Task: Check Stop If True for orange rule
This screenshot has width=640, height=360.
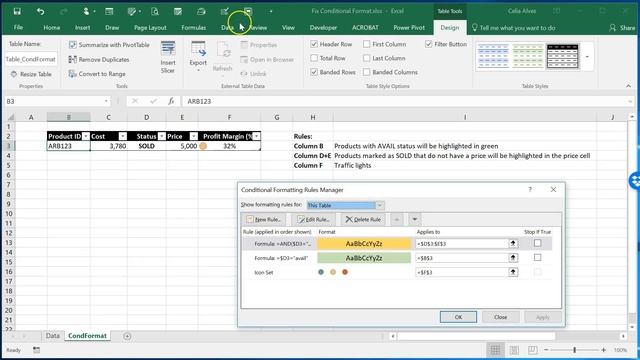Action: tap(538, 243)
